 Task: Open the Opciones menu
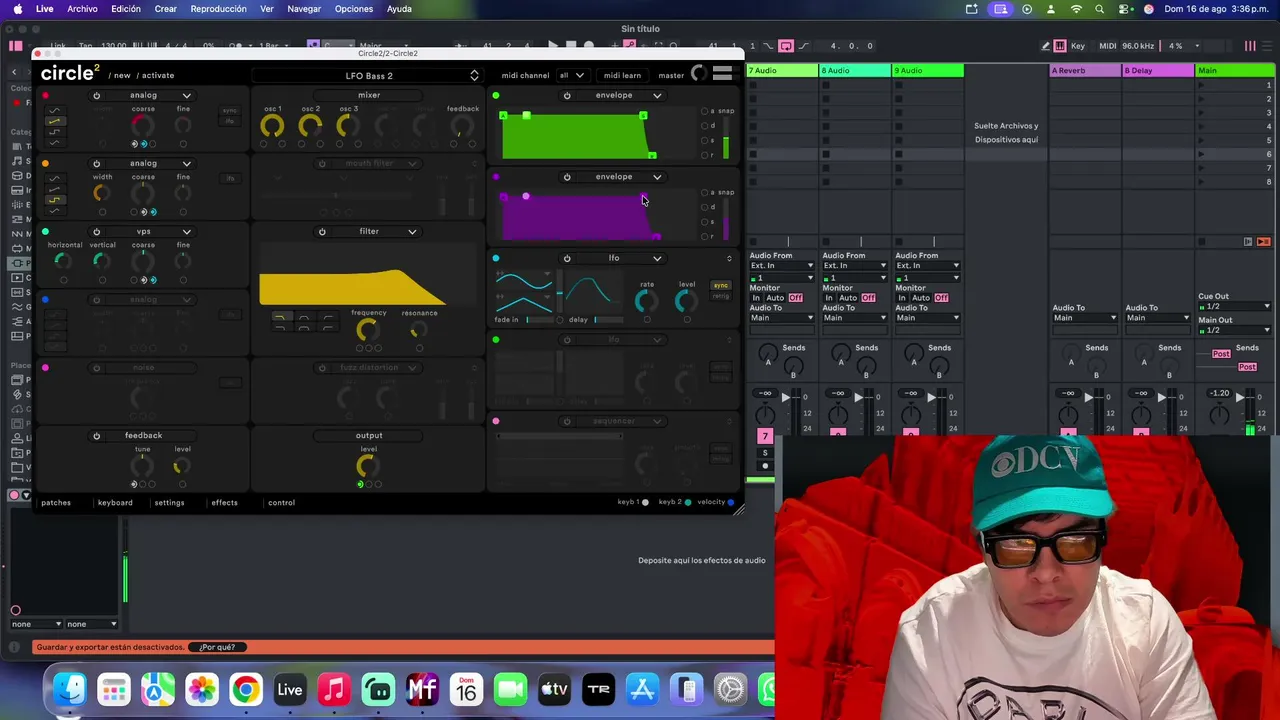pos(354,9)
